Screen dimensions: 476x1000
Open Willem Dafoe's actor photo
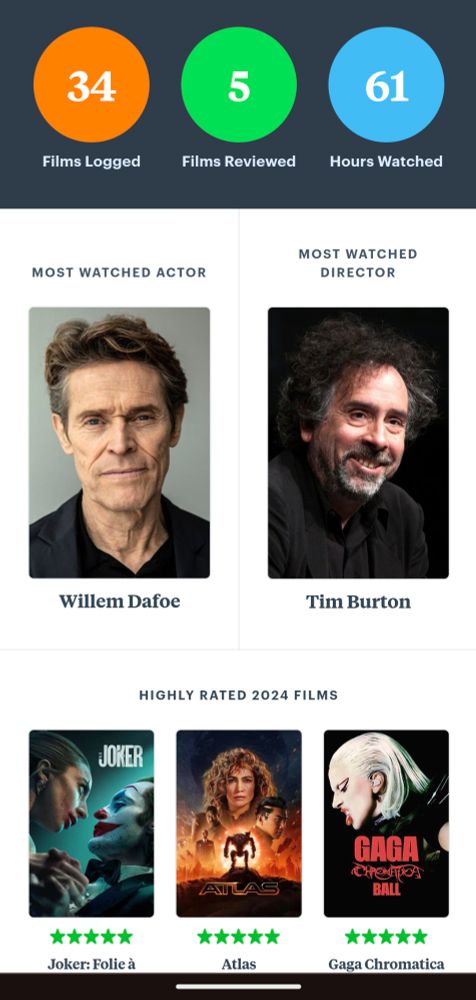click(119, 443)
